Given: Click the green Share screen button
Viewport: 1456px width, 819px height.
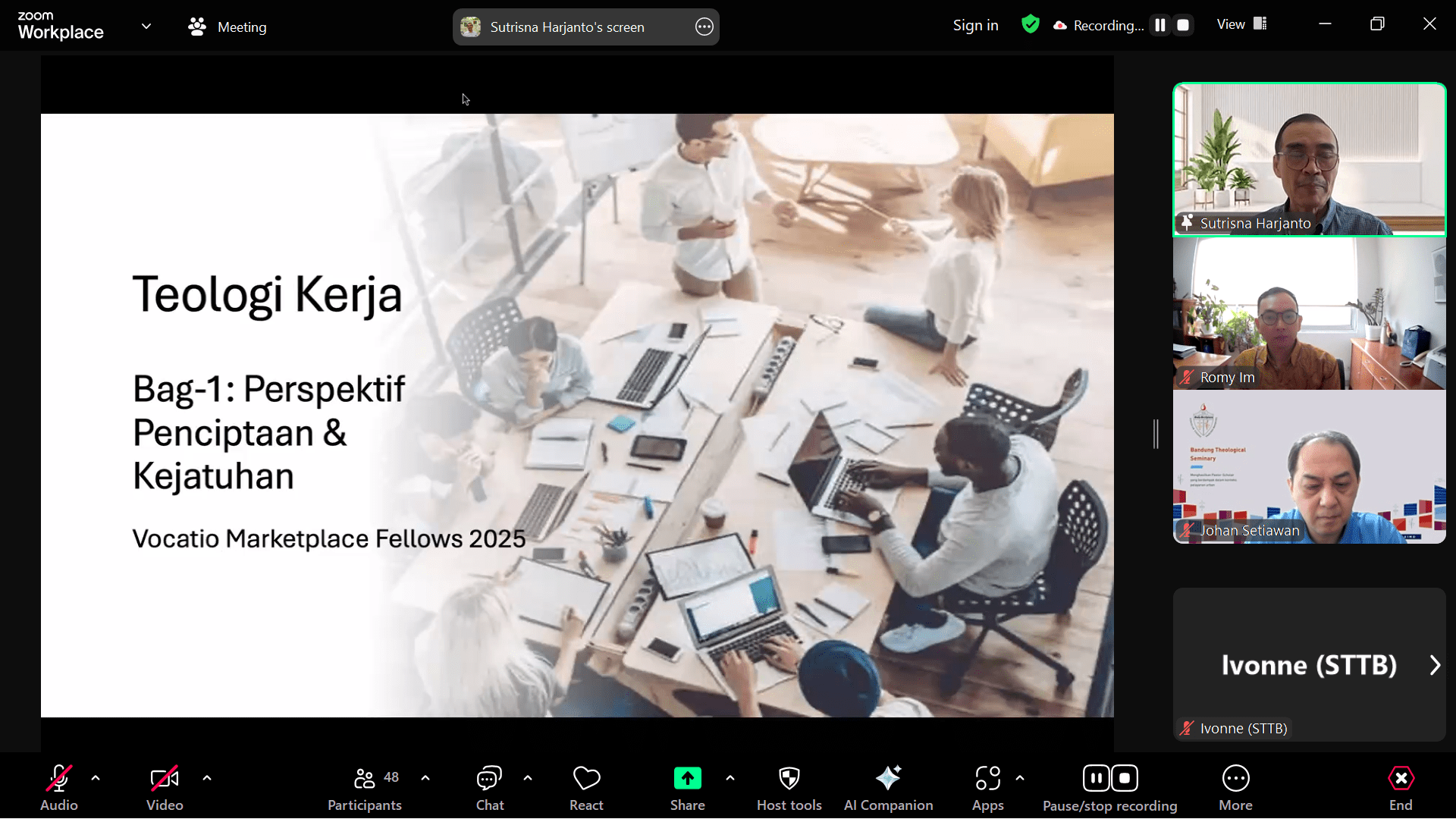Looking at the screenshot, I should tap(687, 779).
